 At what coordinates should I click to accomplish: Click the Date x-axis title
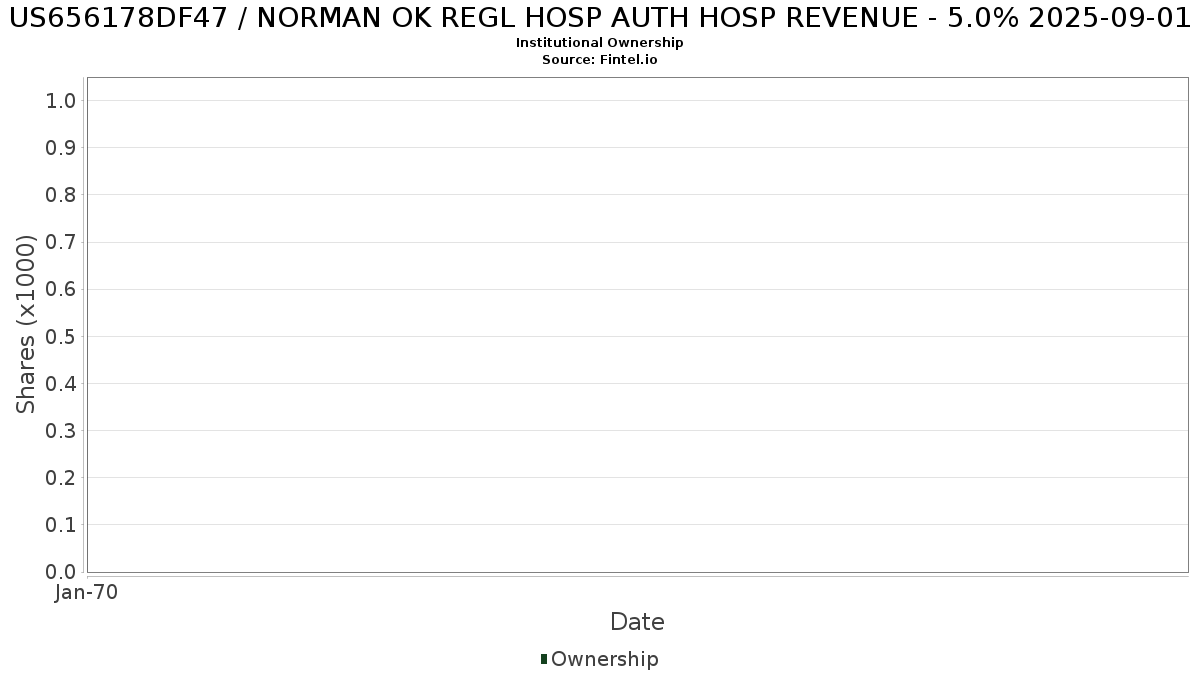pyautogui.click(x=637, y=622)
